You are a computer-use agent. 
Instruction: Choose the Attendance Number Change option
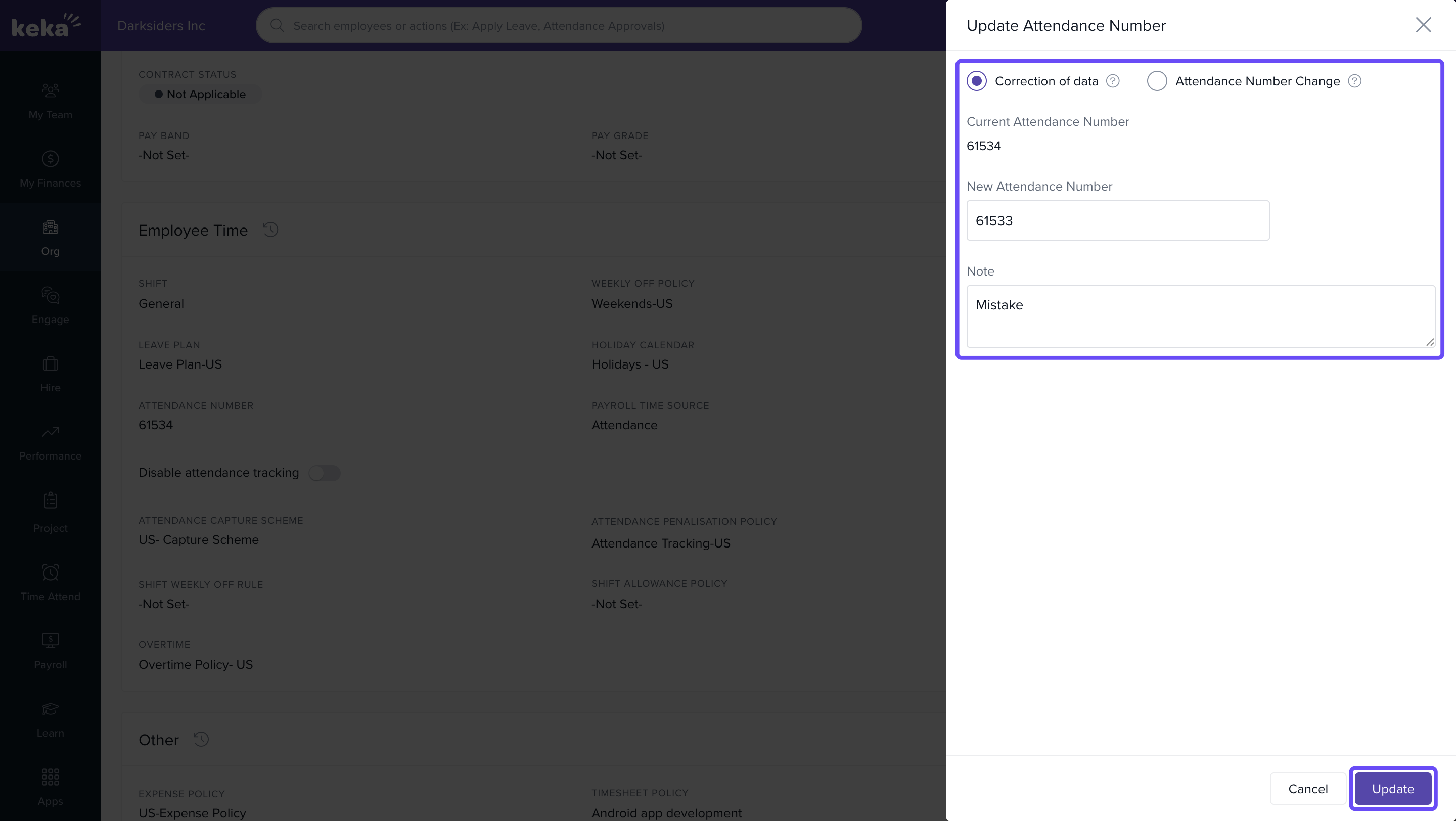1156,81
